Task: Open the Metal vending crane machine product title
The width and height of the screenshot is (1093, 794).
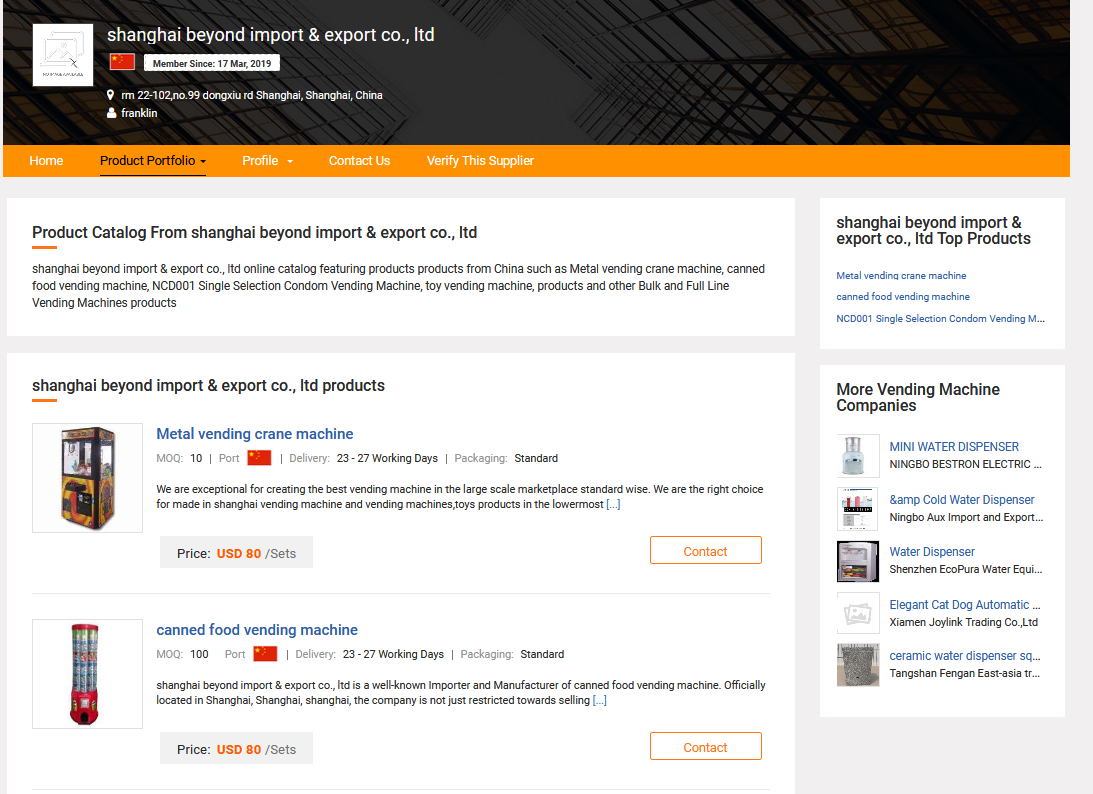Action: pyautogui.click(x=255, y=434)
